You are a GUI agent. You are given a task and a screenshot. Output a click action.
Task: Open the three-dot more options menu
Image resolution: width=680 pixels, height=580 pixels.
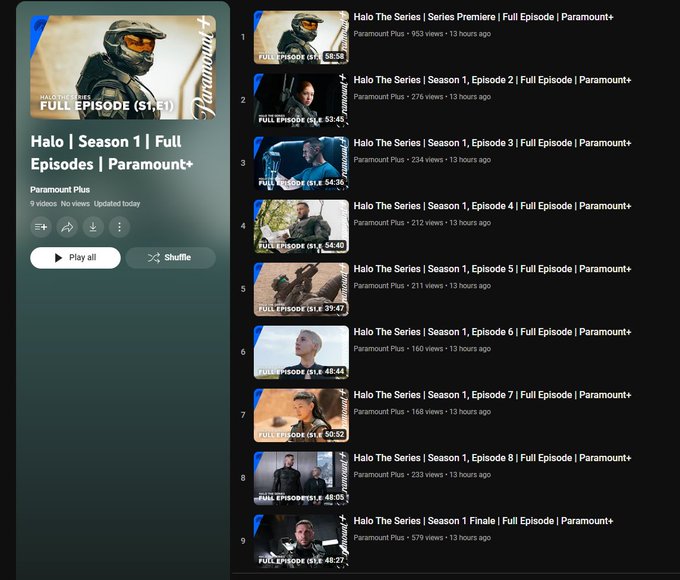pos(119,226)
